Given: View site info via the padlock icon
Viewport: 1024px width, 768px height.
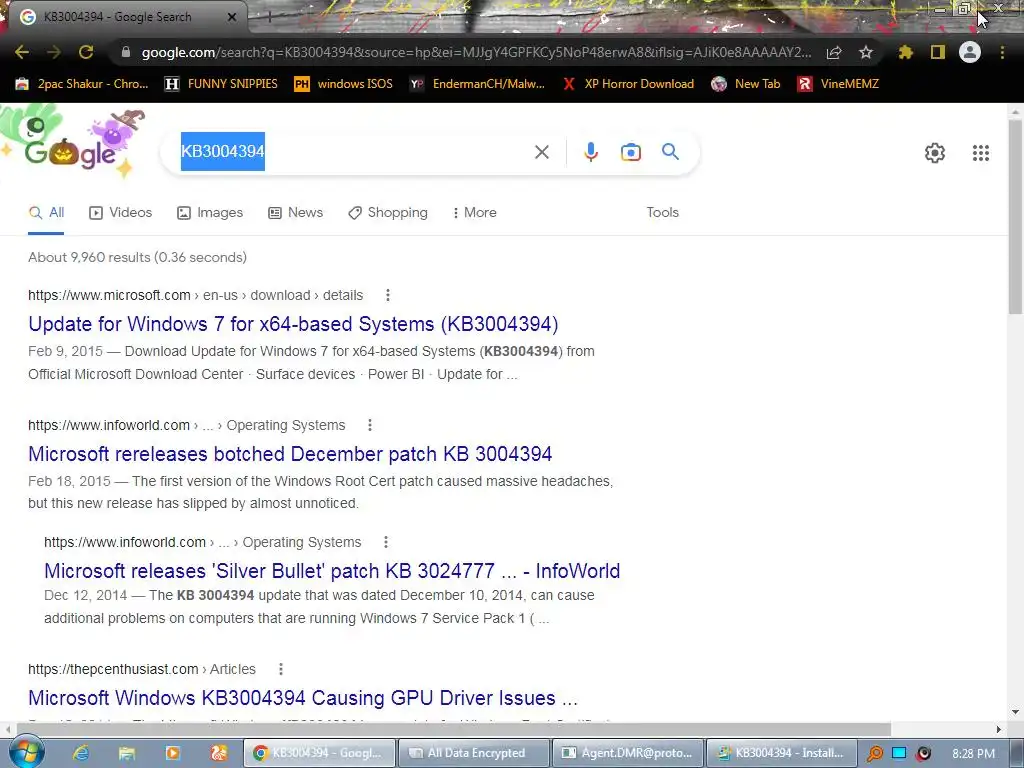Looking at the screenshot, I should pyautogui.click(x=126, y=52).
